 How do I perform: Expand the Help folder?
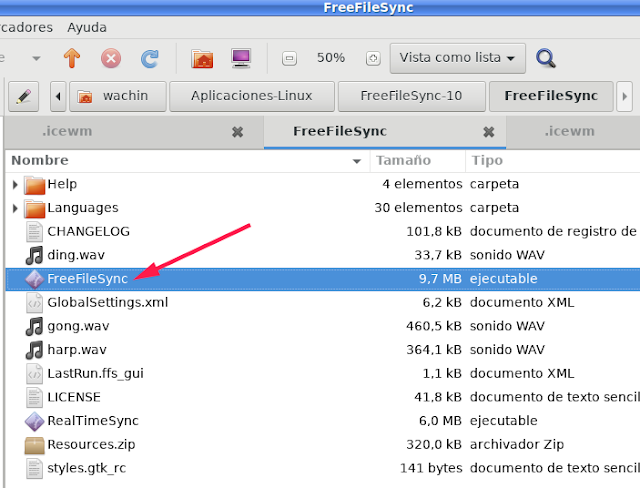click(15, 184)
